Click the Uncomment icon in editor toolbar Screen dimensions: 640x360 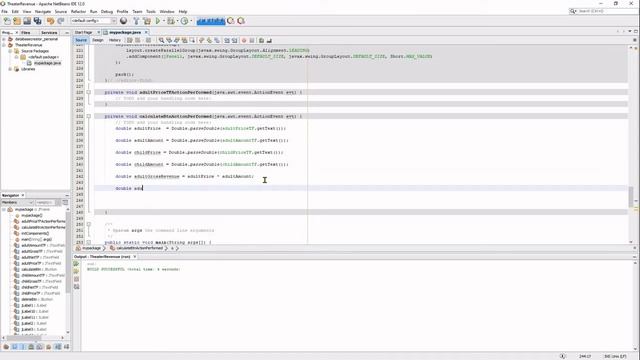pyautogui.click(x=269, y=40)
